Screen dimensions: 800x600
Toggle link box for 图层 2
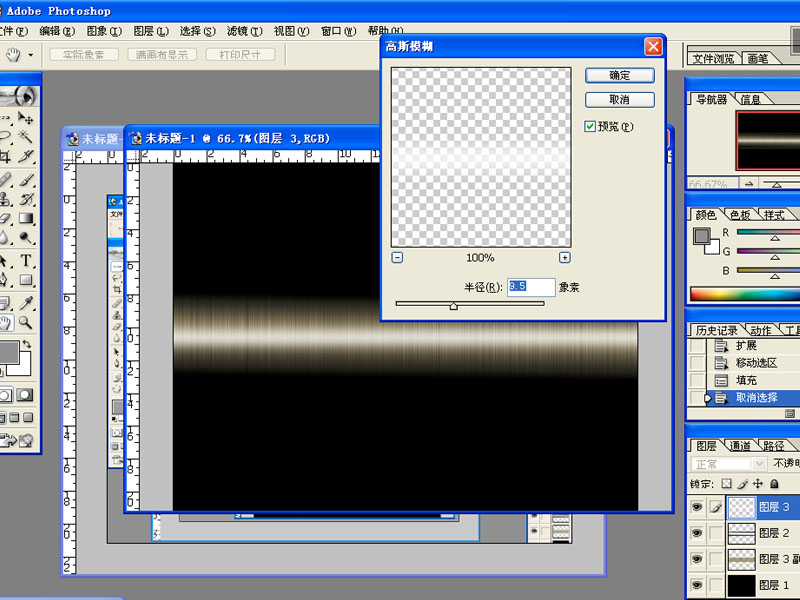[x=716, y=533]
